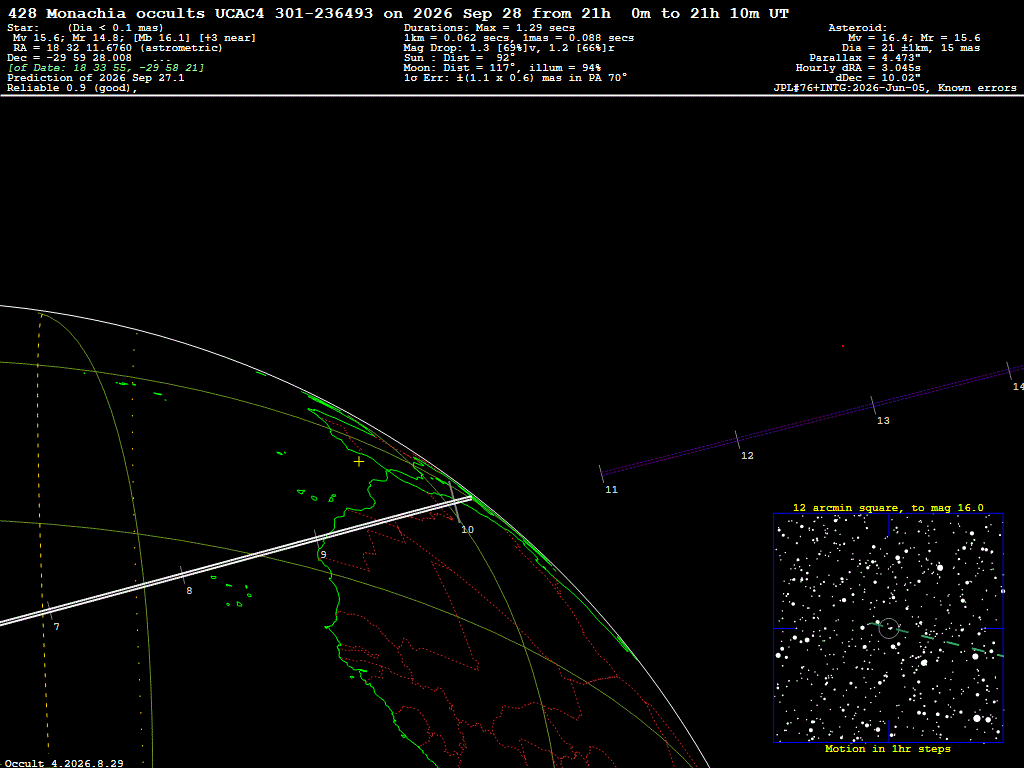
Task: Open the 12 arcmin star field inset
Action: click(x=888, y=628)
